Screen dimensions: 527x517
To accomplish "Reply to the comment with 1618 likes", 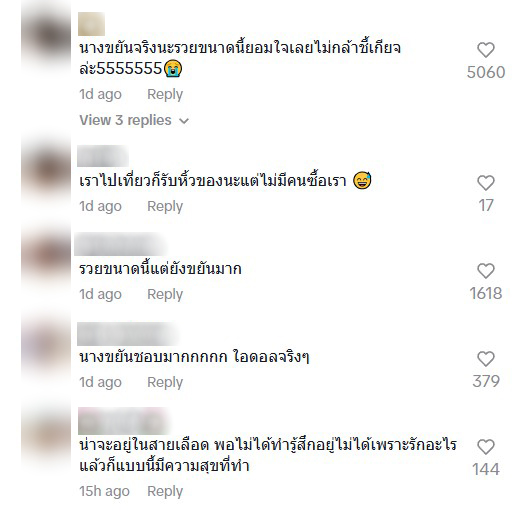I will coord(165,294).
